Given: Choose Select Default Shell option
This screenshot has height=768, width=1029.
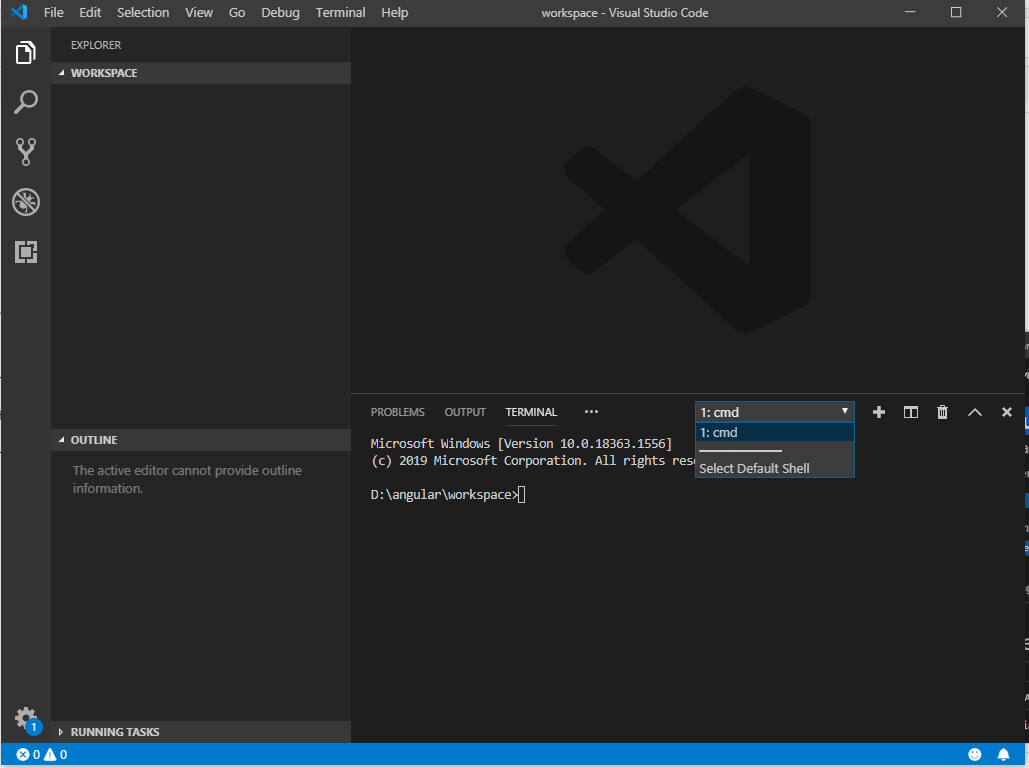Looking at the screenshot, I should point(754,468).
